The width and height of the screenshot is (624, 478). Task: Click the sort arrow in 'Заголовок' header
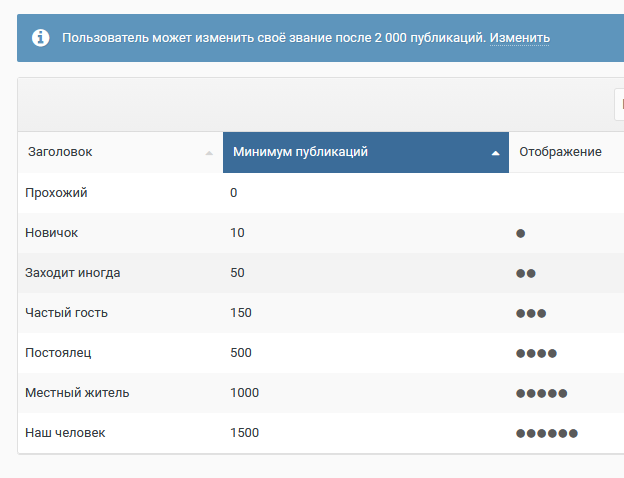coord(209,153)
